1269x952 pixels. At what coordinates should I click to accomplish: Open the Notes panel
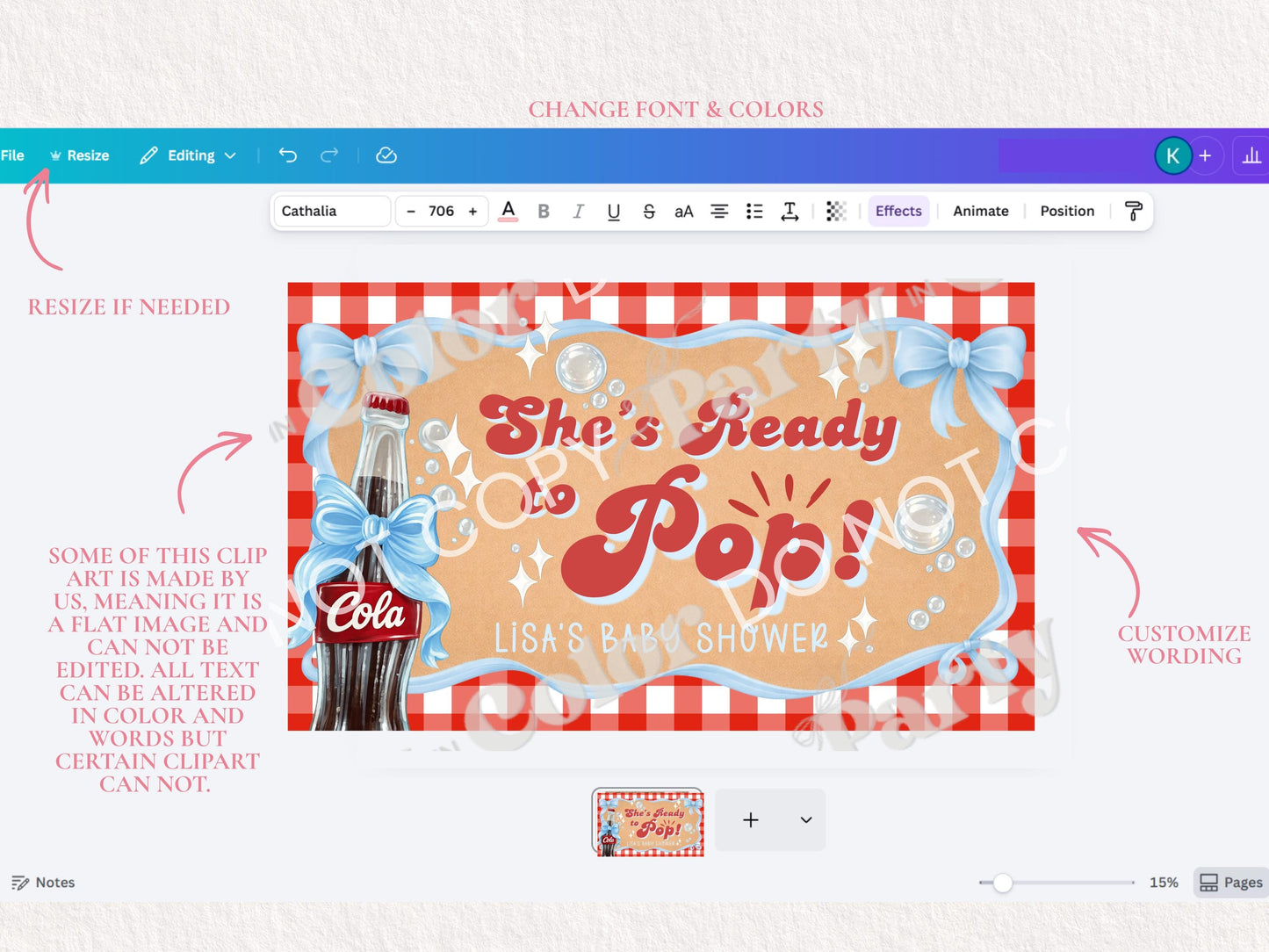pyautogui.click(x=43, y=883)
